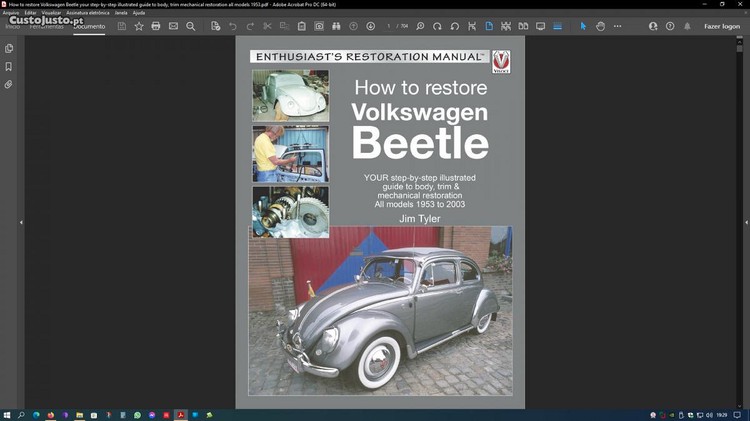The width and height of the screenshot is (750, 421).
Task: Toggle the arrow selection tool
Action: (x=584, y=26)
